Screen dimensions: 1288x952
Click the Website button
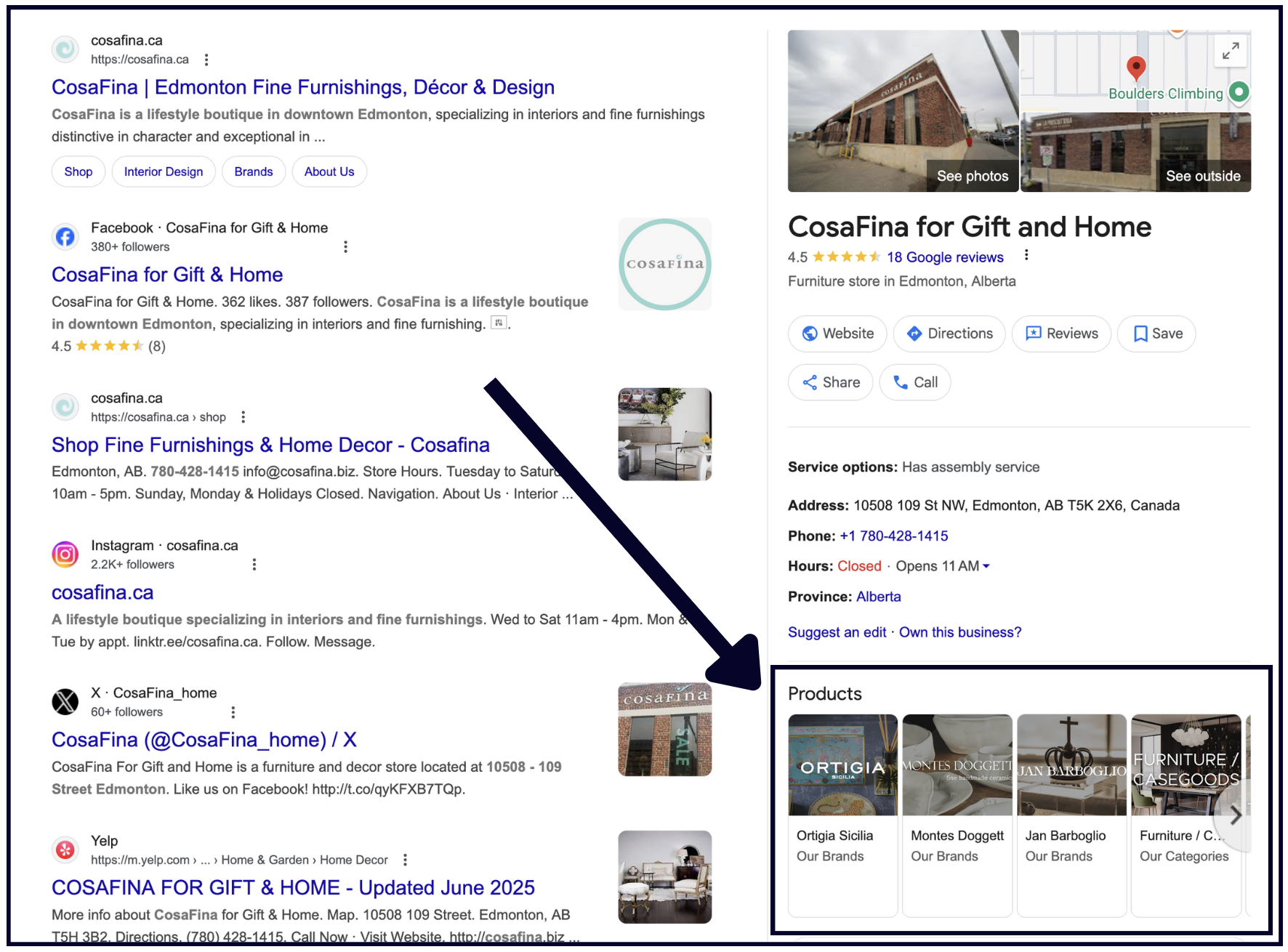tap(837, 334)
